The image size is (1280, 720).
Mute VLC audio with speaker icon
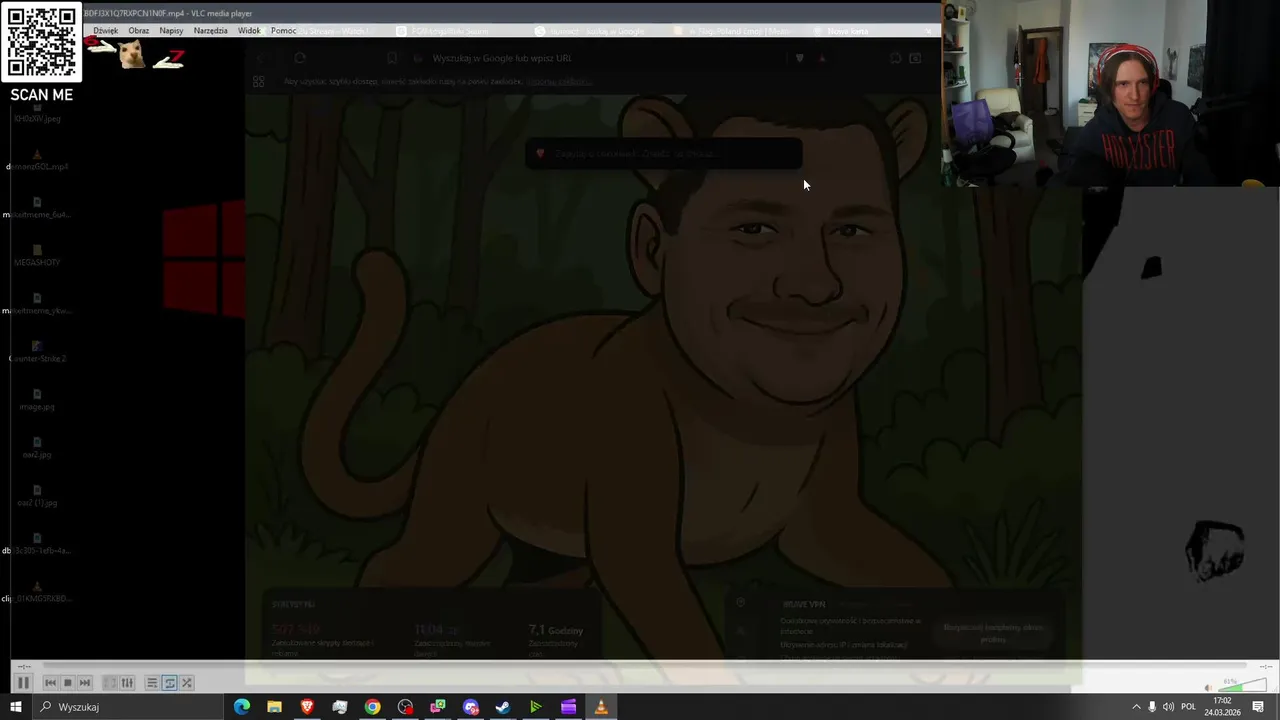1208,687
